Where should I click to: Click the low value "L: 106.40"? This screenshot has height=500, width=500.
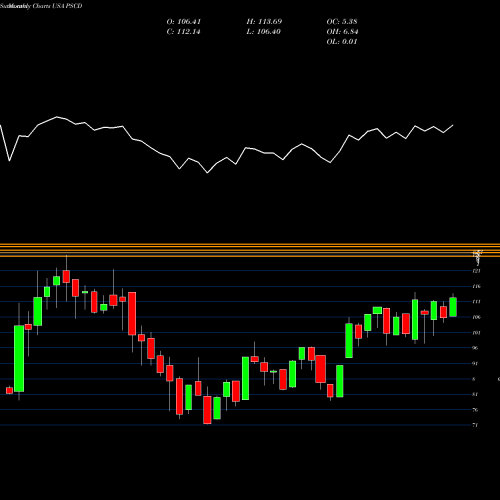tap(263, 32)
